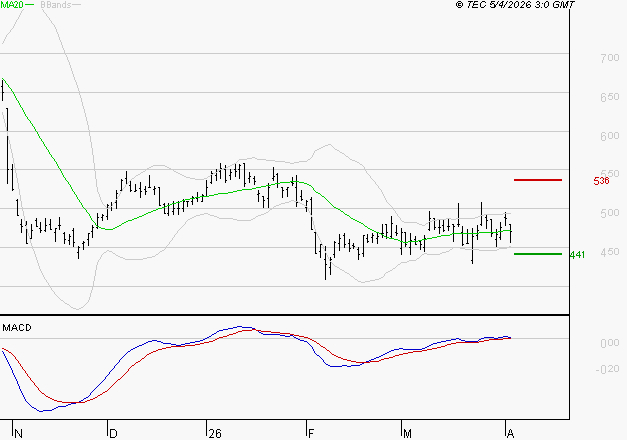Viewport: 627px width, 440px height.
Task: Click the MA20 legend label
Action: click(12, 5)
